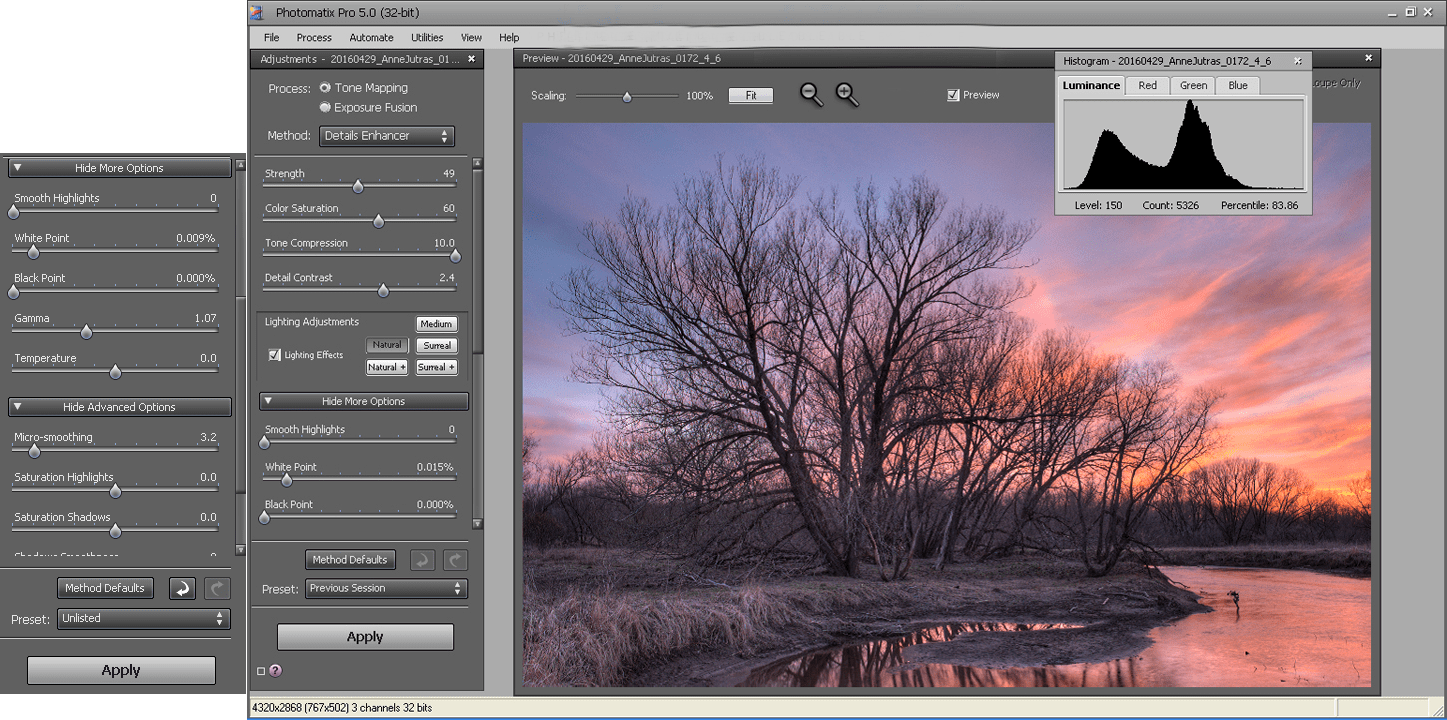Click the zoom out magnifier icon

(811, 95)
